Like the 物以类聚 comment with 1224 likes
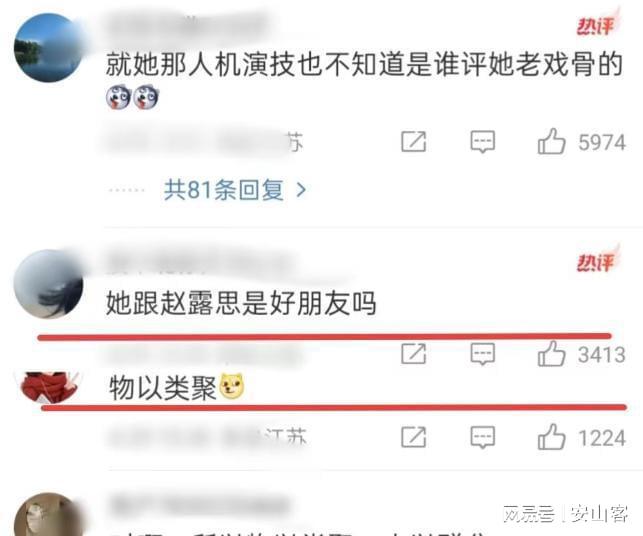Screen dimensions: 643x536 552,437
